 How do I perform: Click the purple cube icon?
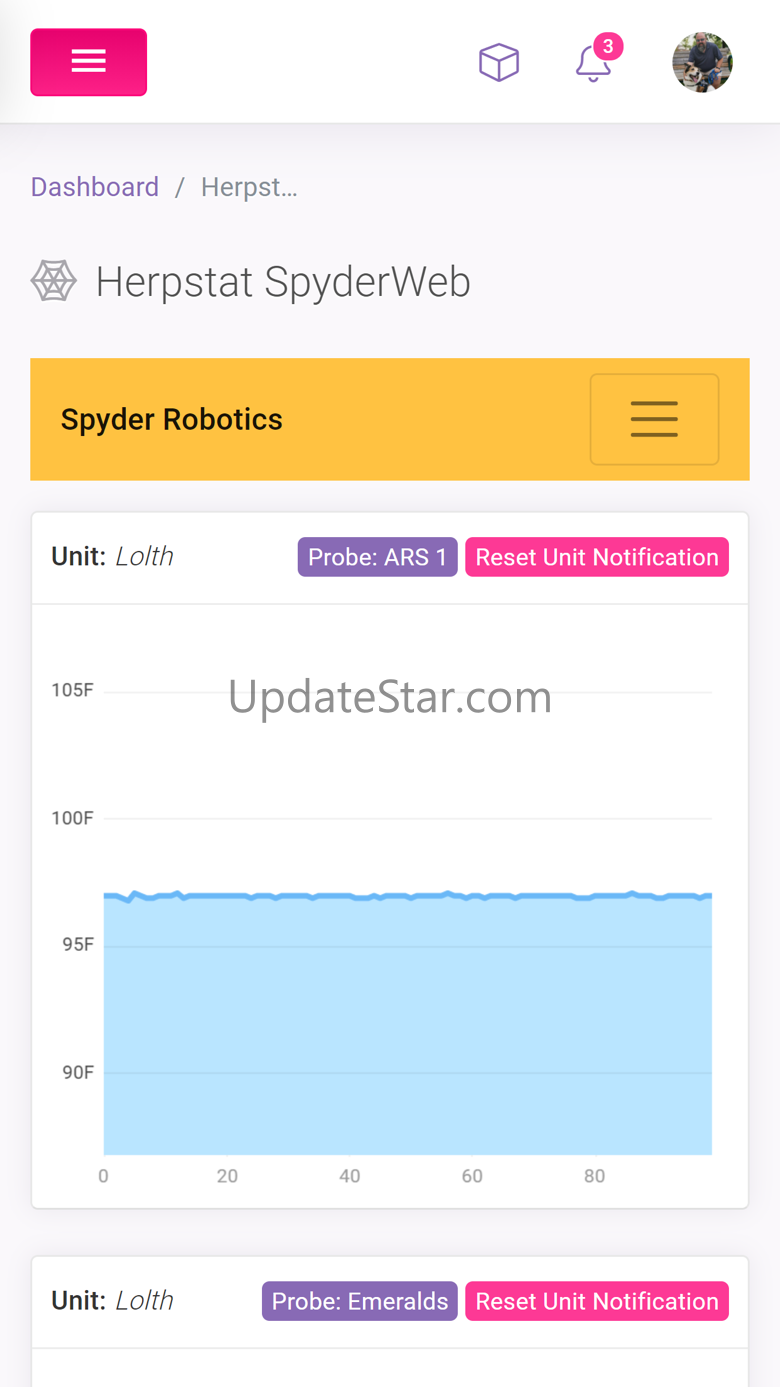click(x=498, y=63)
